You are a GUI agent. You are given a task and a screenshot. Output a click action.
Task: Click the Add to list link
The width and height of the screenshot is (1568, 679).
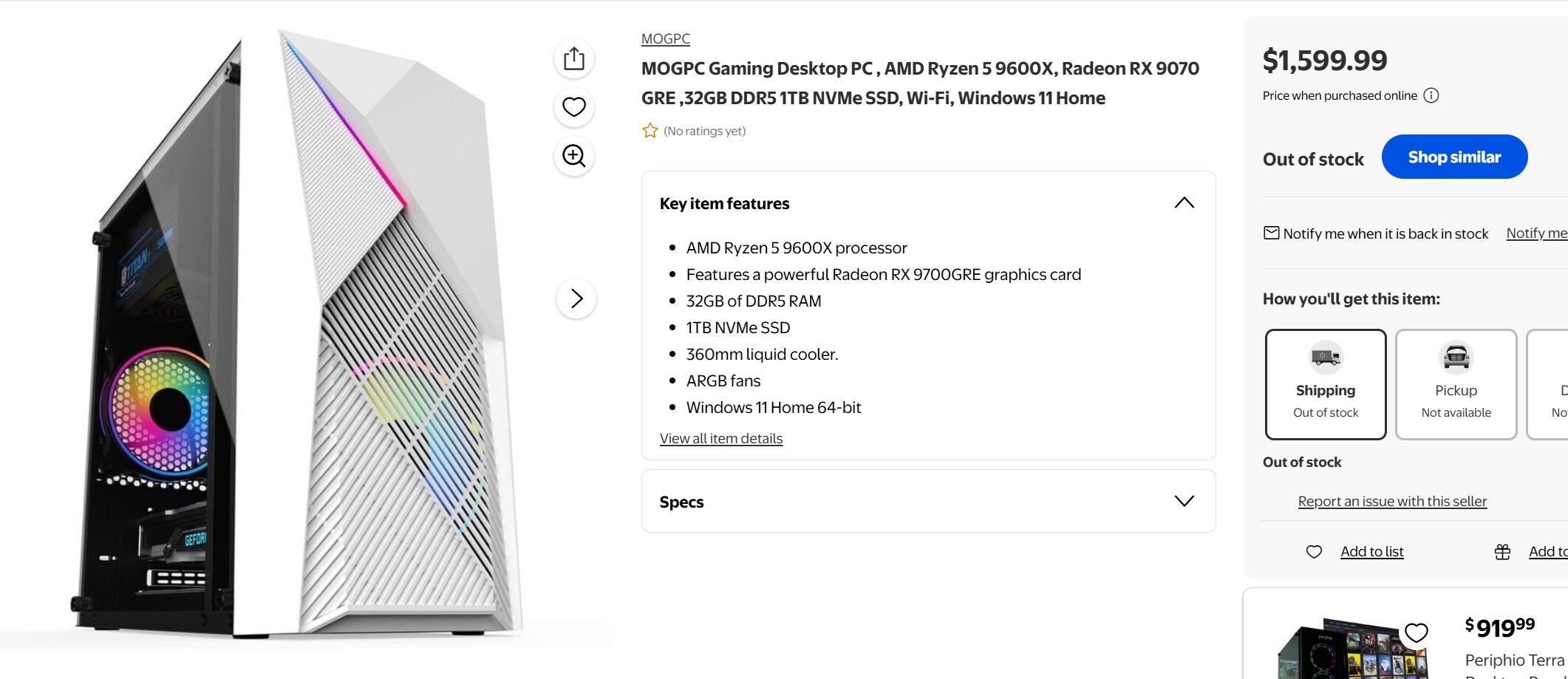coord(1371,551)
